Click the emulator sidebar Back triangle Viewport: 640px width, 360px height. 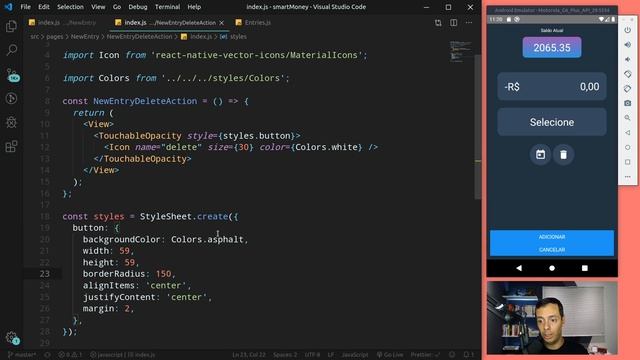pyautogui.click(x=628, y=133)
